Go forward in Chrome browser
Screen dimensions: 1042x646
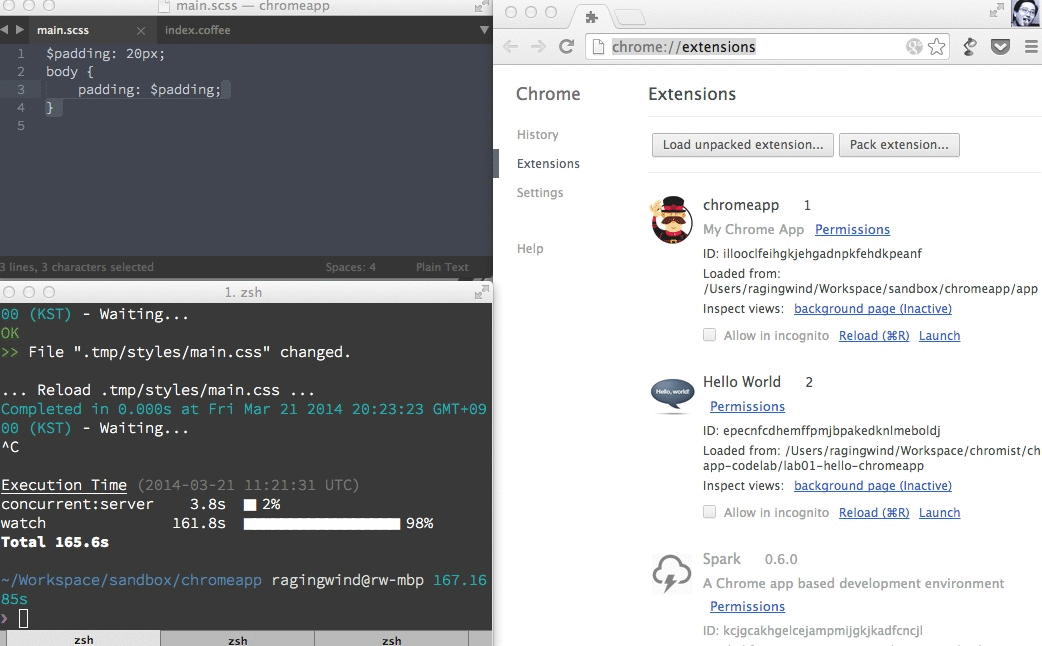point(538,47)
